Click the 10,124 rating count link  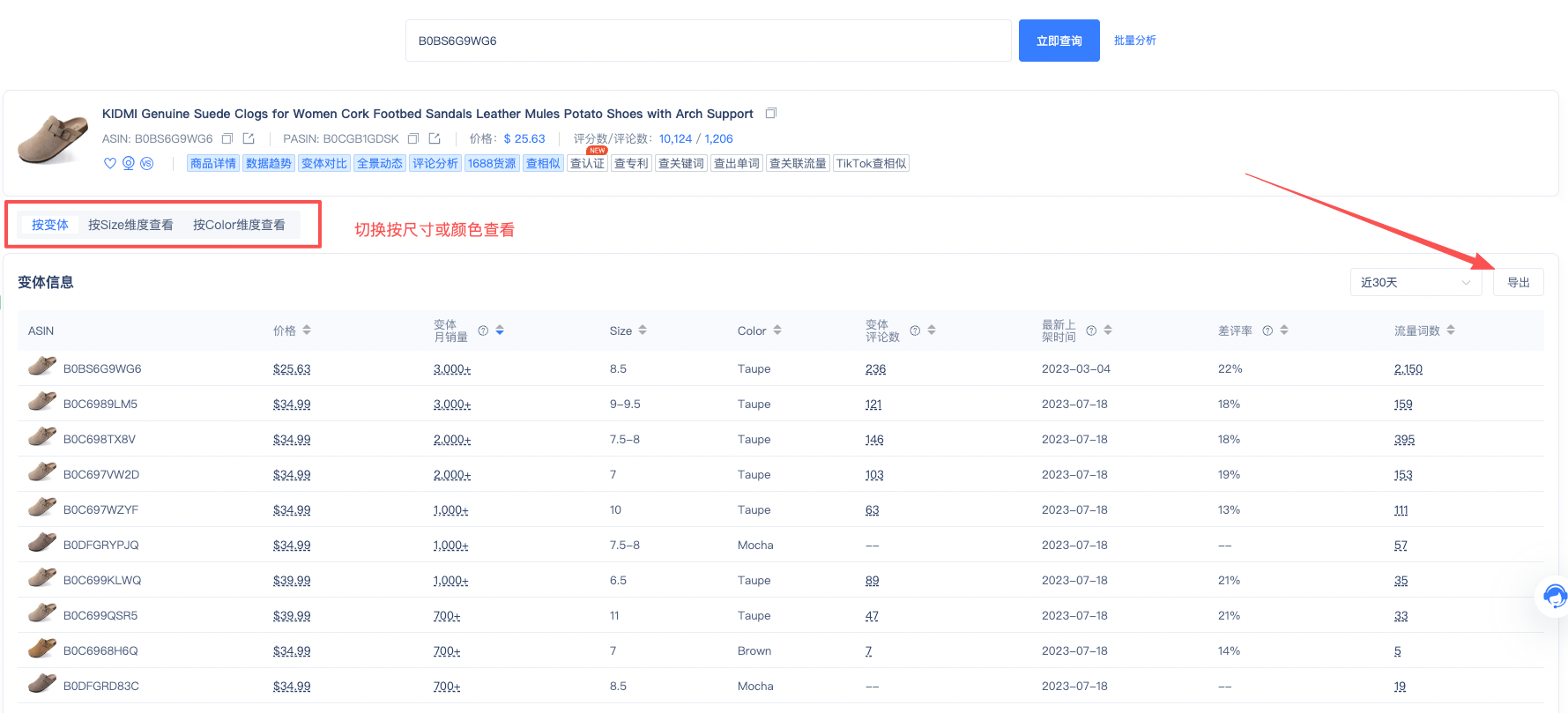coord(675,138)
